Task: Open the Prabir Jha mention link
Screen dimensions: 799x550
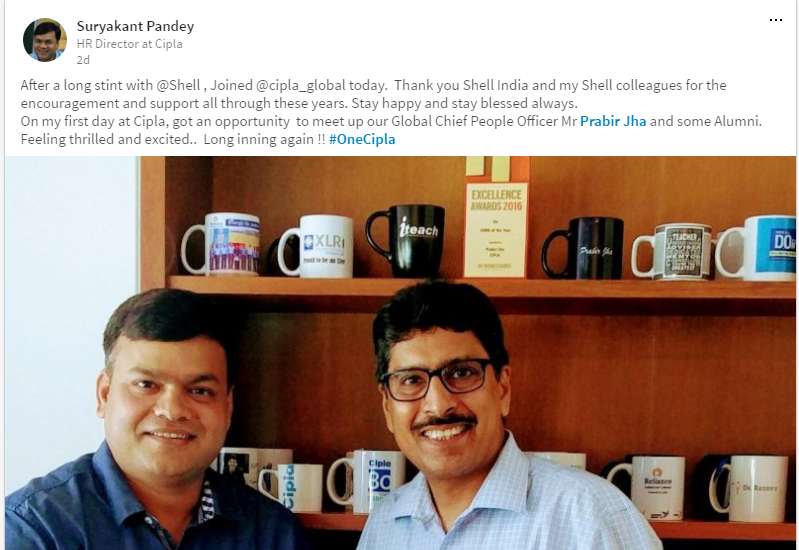Action: [x=613, y=121]
